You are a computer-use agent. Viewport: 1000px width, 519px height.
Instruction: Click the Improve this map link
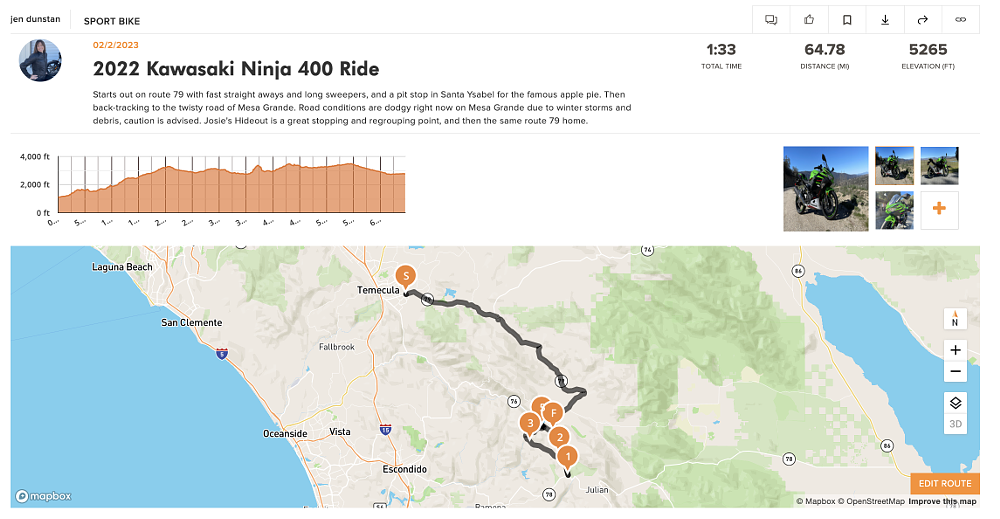coord(942,501)
